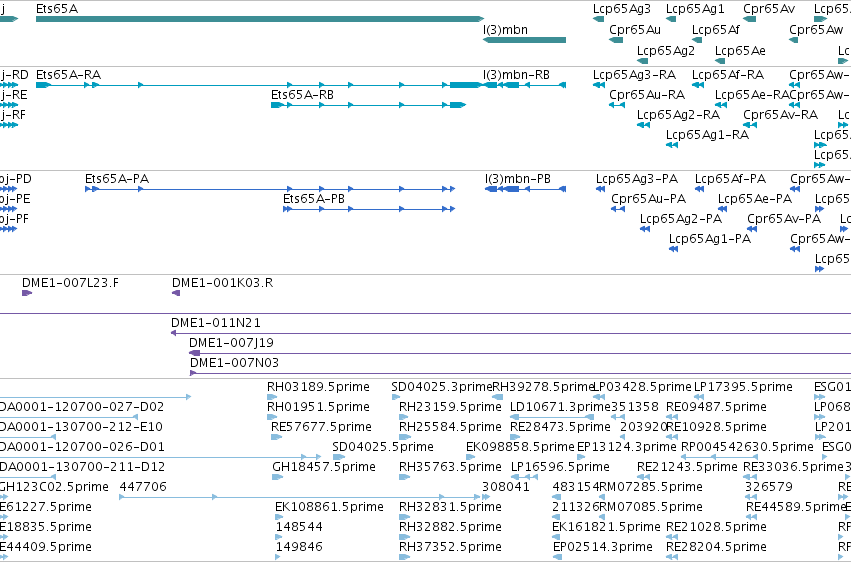The height and width of the screenshot is (562, 851).
Task: Click the Lcp65Ag1-PA protein
Action: pyautogui.click(x=674, y=249)
